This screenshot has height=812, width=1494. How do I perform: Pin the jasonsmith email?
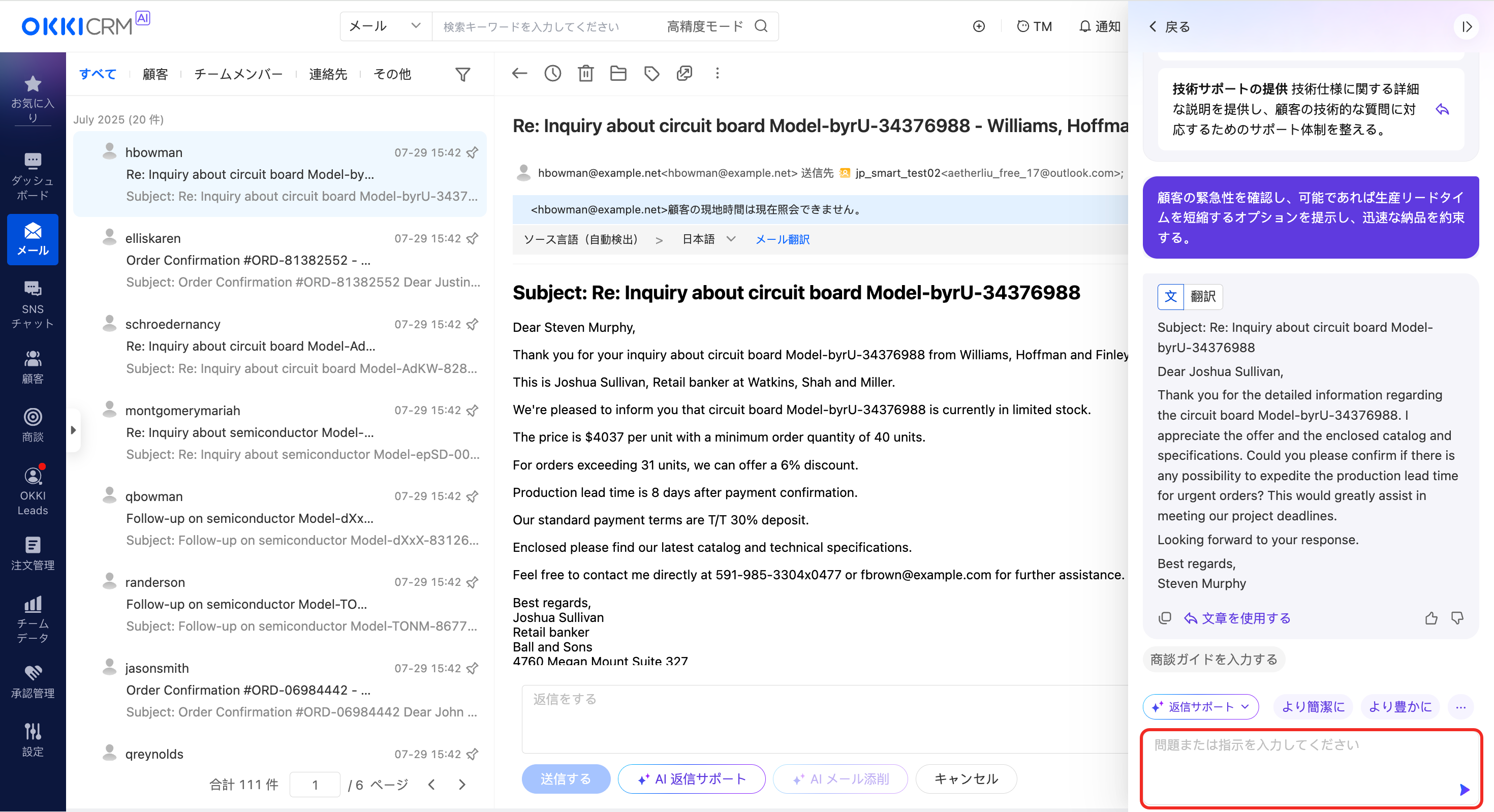pyautogui.click(x=473, y=668)
